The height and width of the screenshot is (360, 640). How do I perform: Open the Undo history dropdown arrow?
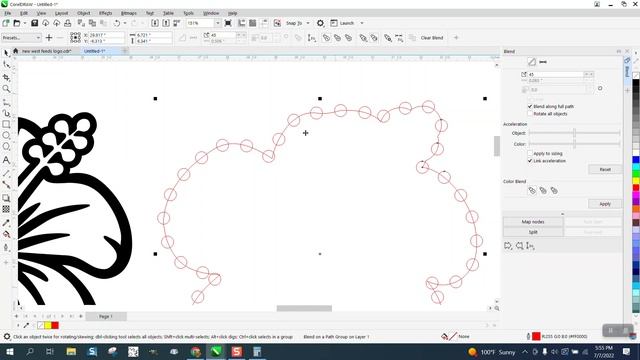pyautogui.click(x=125, y=23)
